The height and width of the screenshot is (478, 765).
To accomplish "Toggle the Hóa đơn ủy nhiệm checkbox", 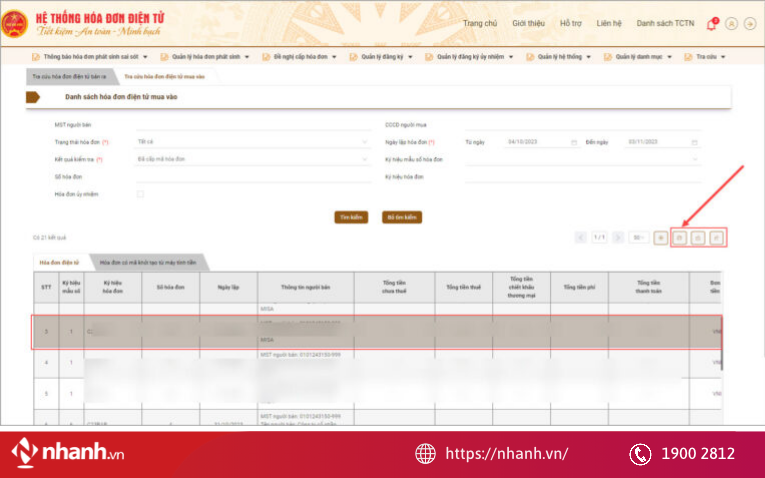I will (x=141, y=194).
